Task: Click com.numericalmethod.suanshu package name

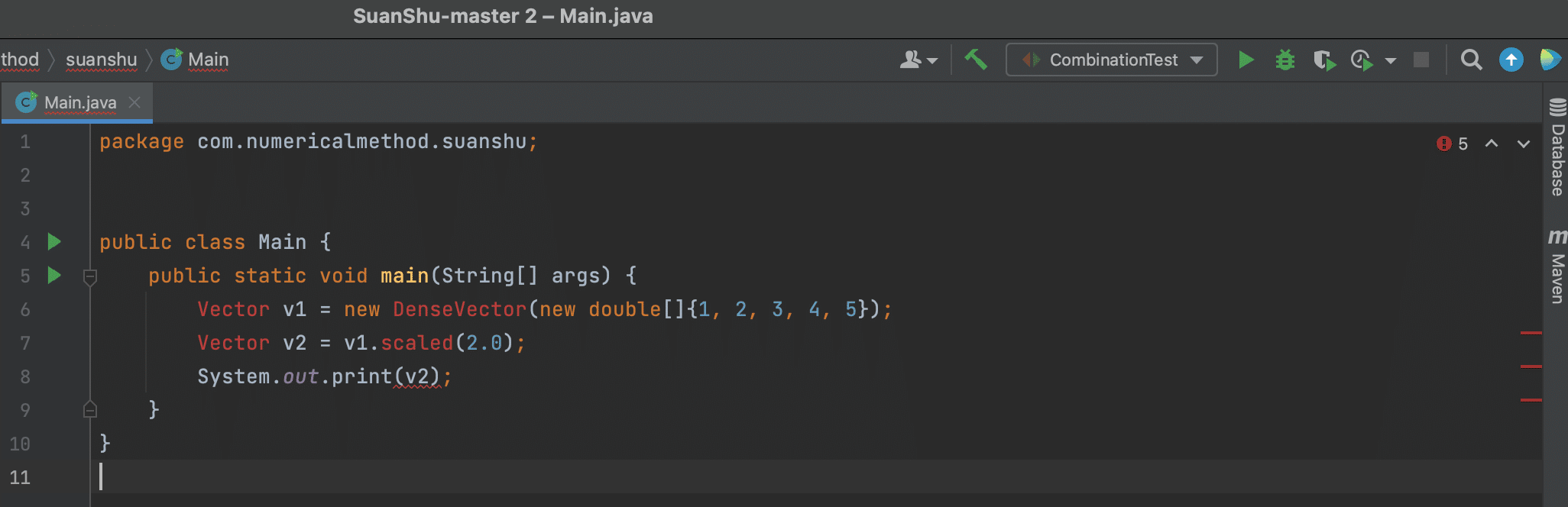Action: [361, 141]
